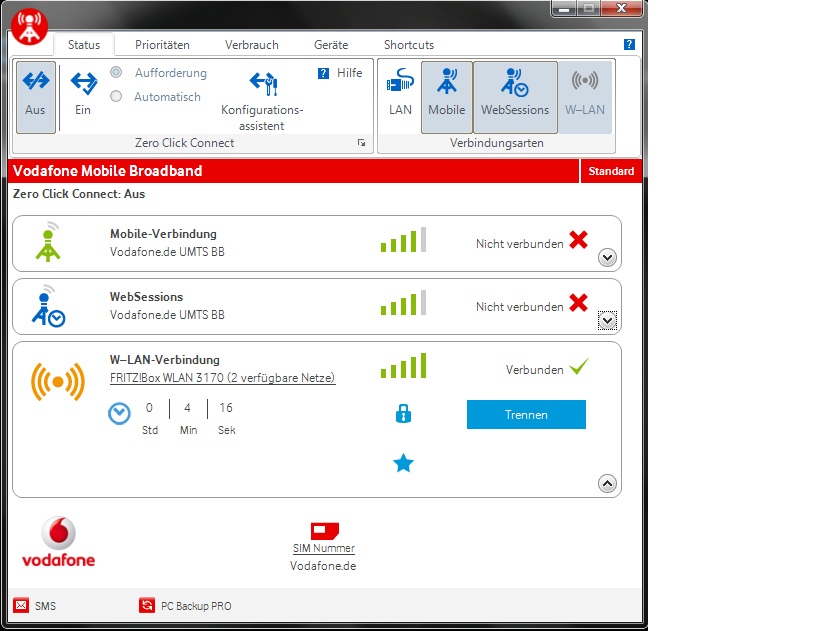Open the FRITZ!Box WLAN 3170 networks link

[x=223, y=378]
